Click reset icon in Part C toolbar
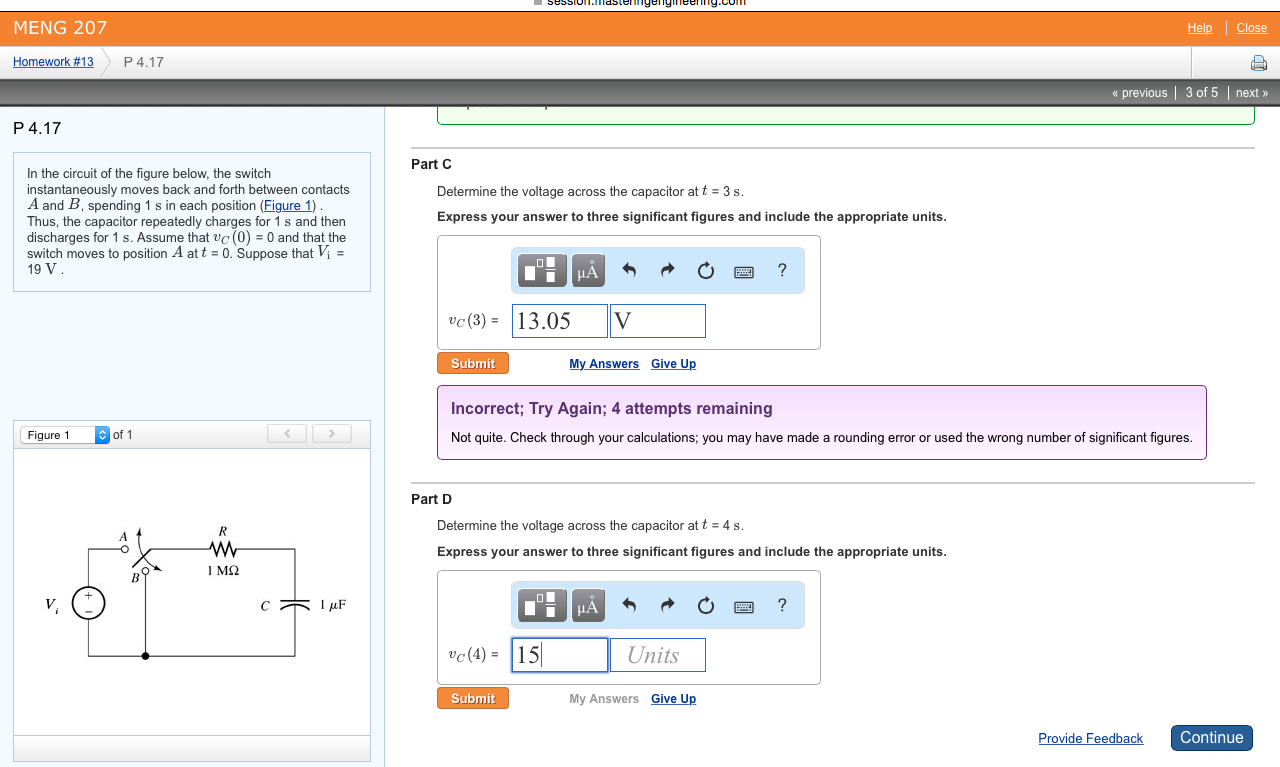Viewport: 1280px width, 767px height. click(706, 270)
